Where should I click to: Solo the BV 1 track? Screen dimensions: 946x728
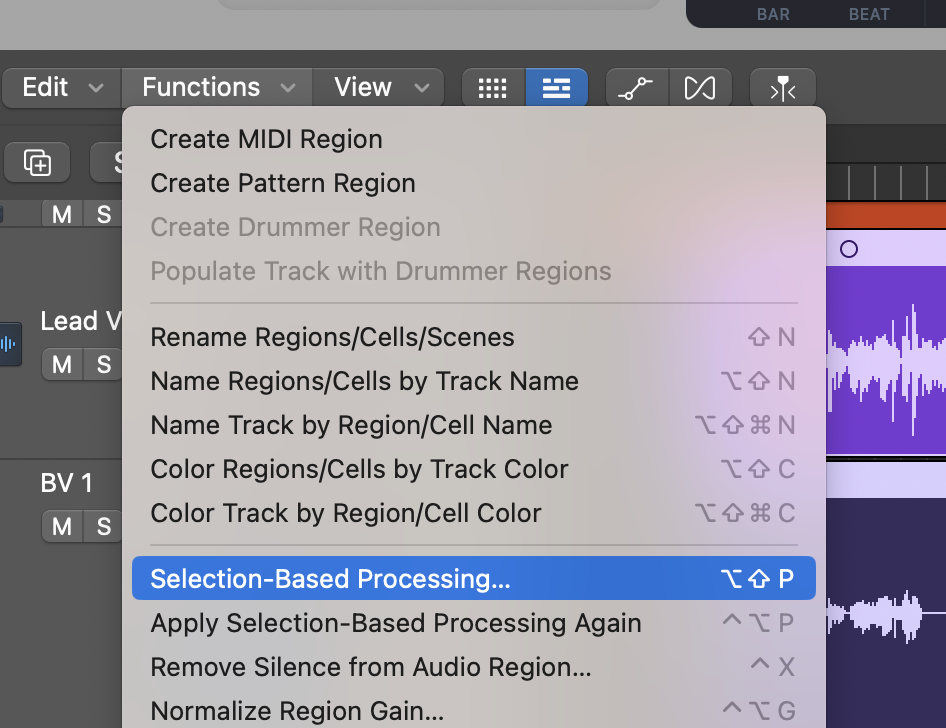tap(103, 526)
